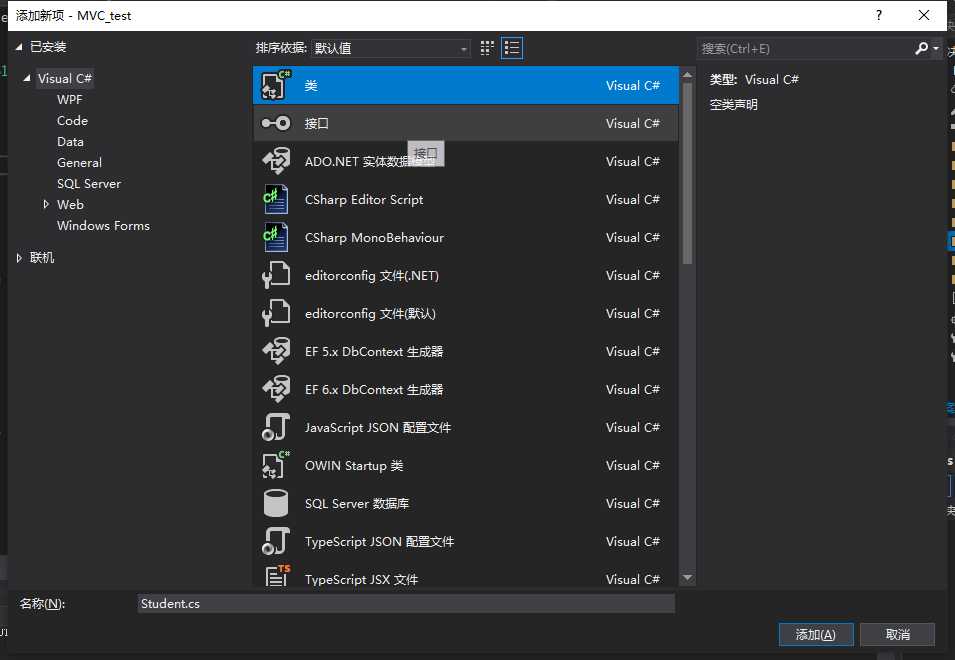Click 'CSharp MonoBehaviour' row text
Image resolution: width=955 pixels, height=660 pixels.
tap(375, 237)
